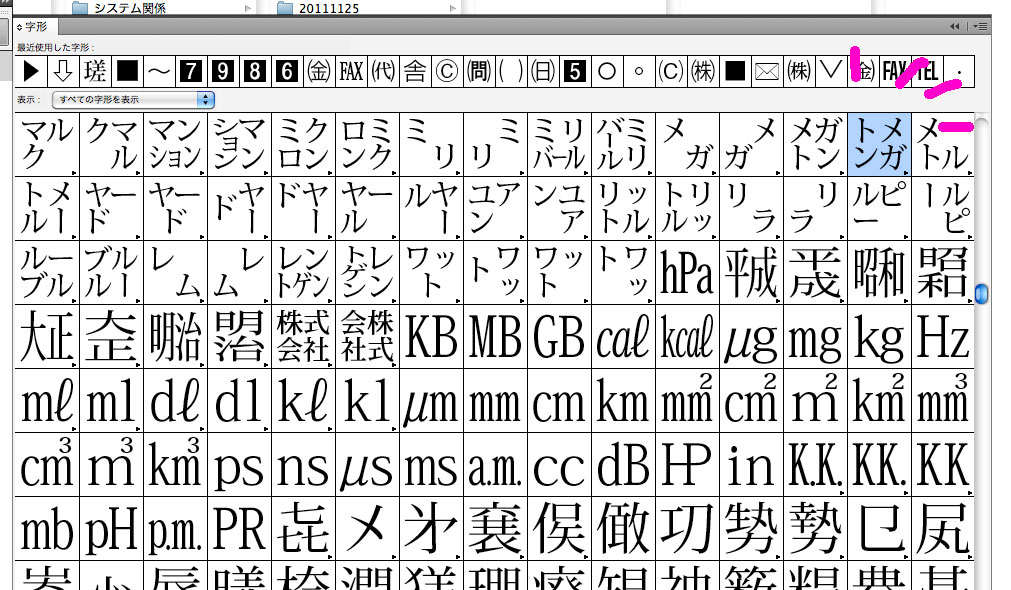1011x590 pixels.
Task: Choose the mm³ glyph cell
Action: [943, 400]
